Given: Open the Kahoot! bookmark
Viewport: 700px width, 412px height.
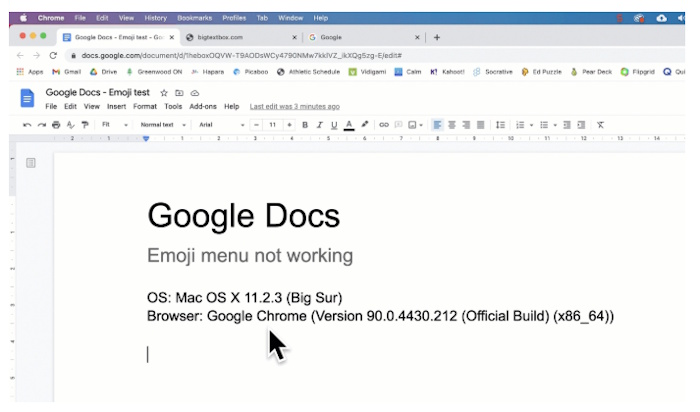Looking at the screenshot, I should click(447, 72).
